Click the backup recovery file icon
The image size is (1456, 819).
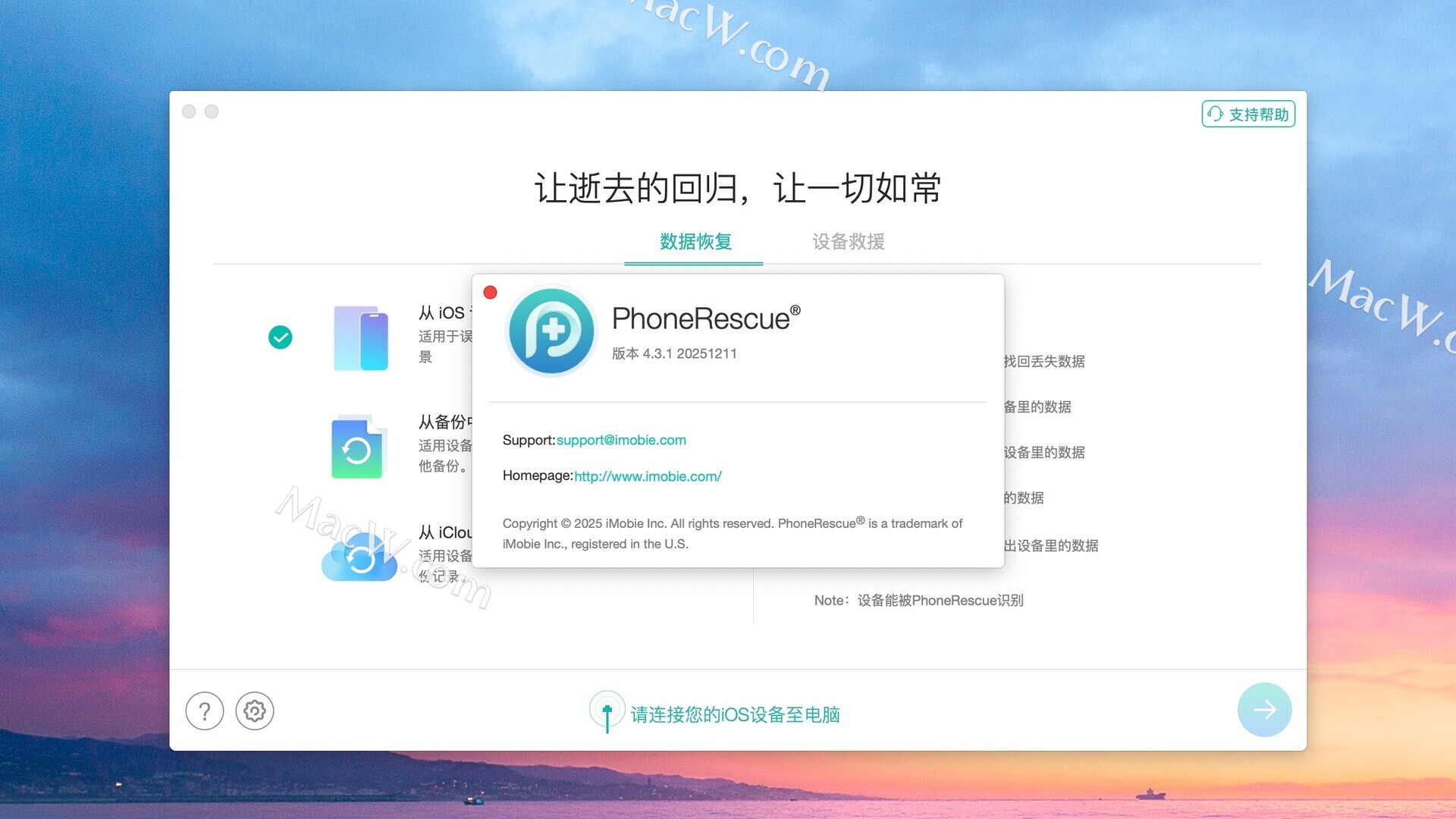[357, 448]
